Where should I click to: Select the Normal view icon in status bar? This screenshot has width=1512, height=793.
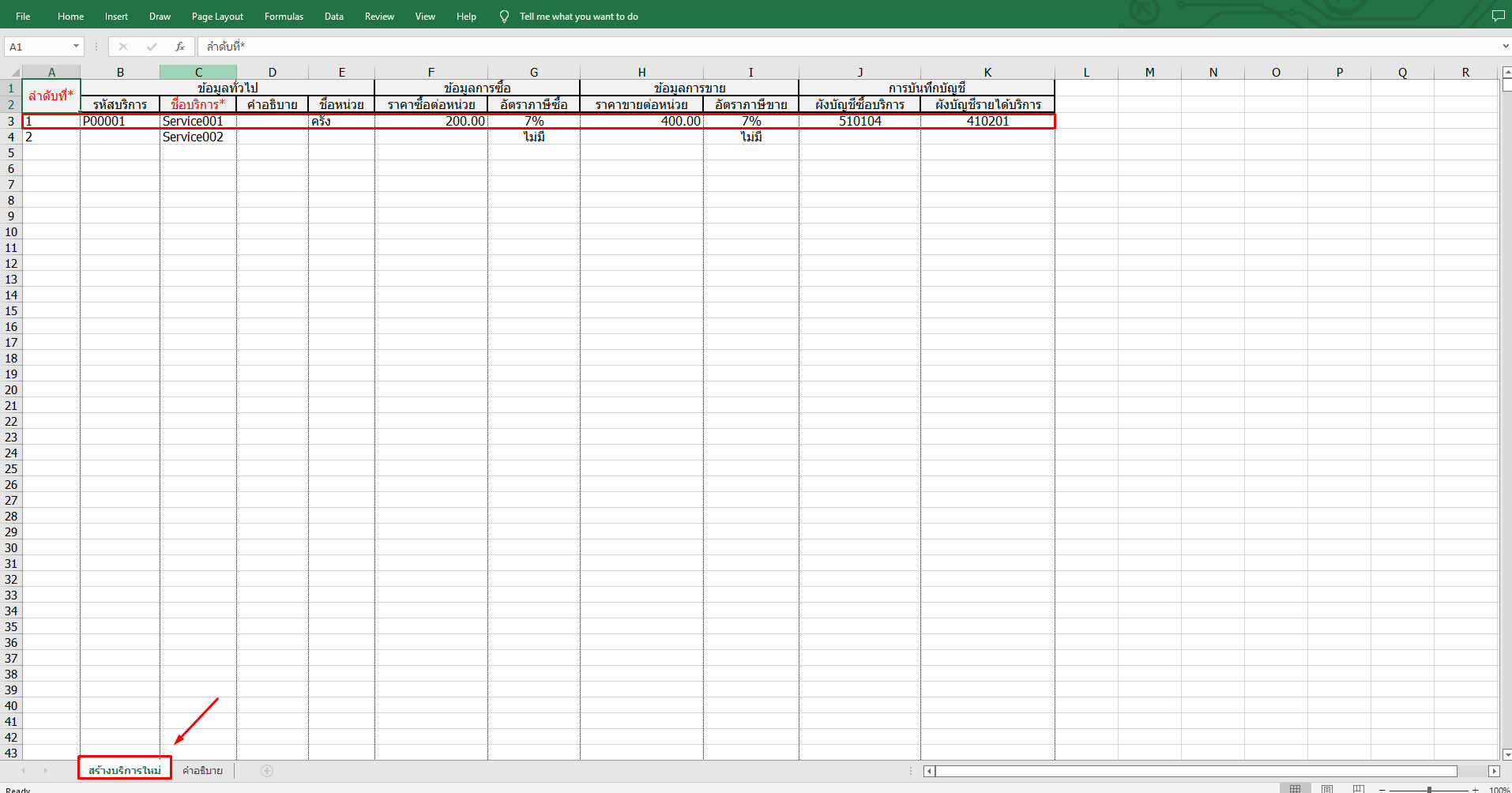coord(1295,787)
